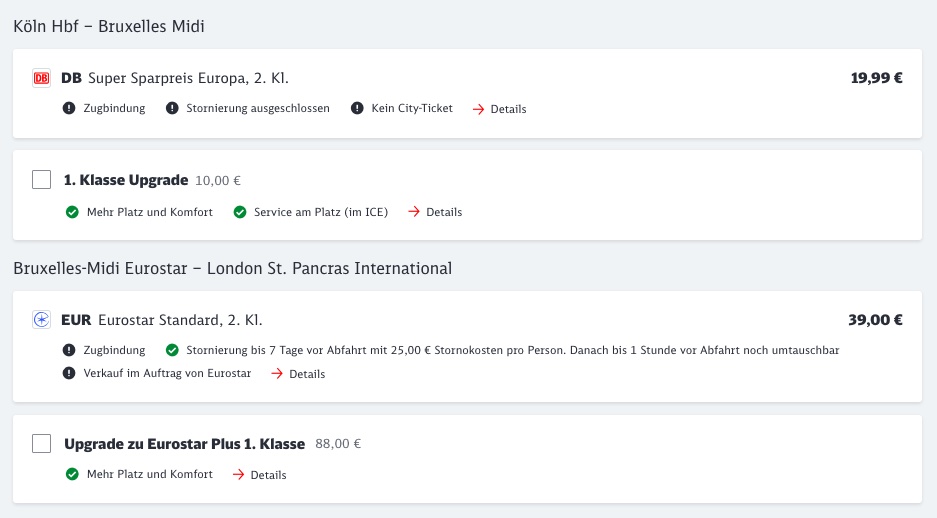Open Details for 1. Klasse Upgrade
This screenshot has width=937, height=518.
[435, 212]
